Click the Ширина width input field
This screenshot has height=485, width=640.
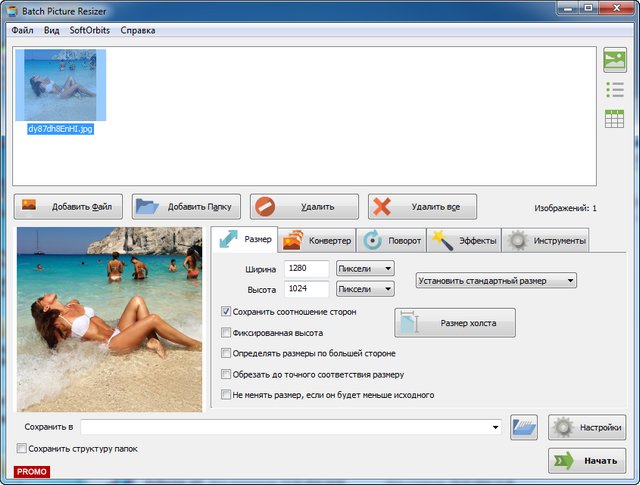[306, 269]
